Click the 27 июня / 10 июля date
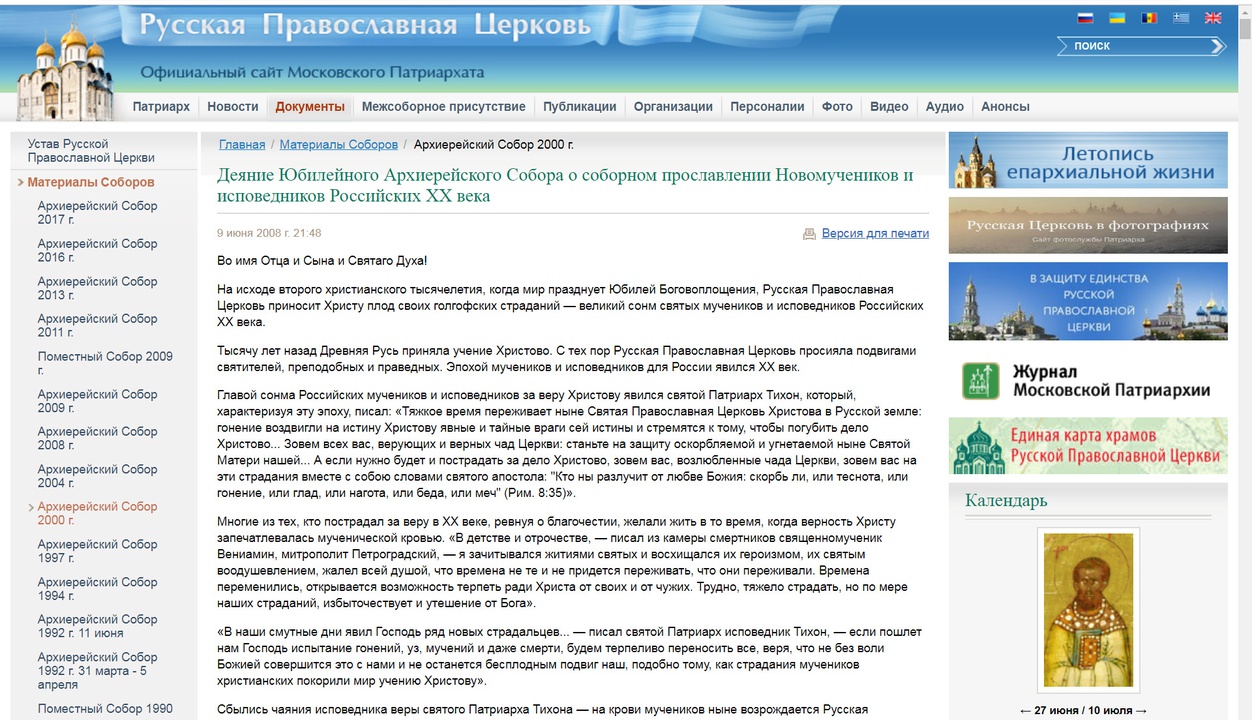 [x=1083, y=711]
